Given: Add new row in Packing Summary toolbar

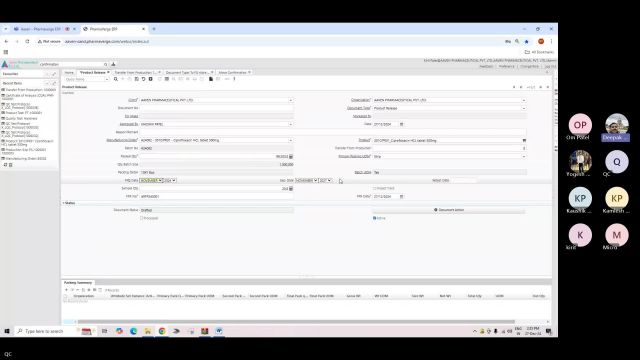Looking at the screenshot, I should [66, 290].
